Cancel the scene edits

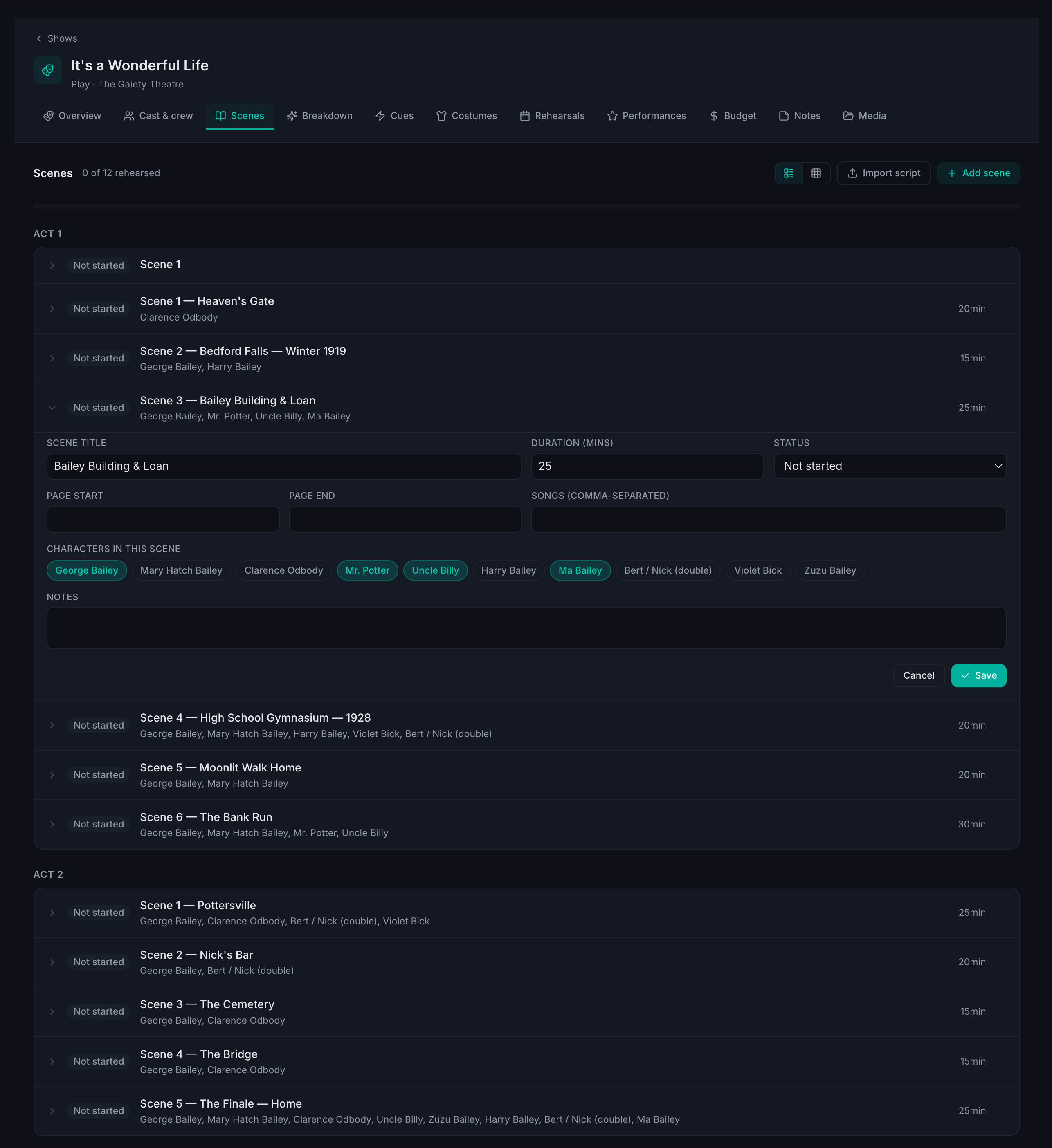(x=918, y=675)
